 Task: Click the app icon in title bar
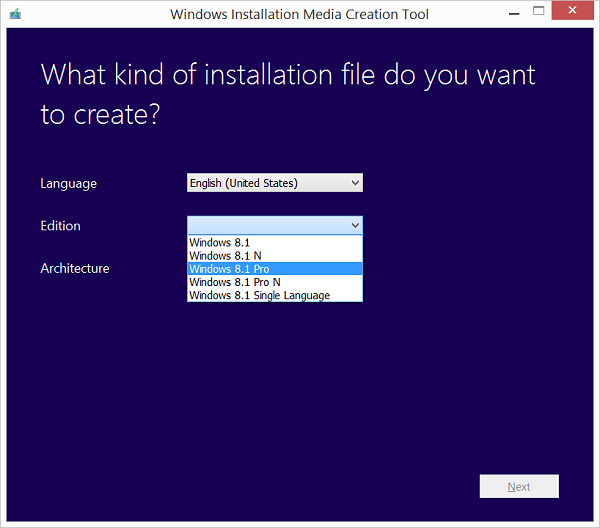pyautogui.click(x=15, y=14)
